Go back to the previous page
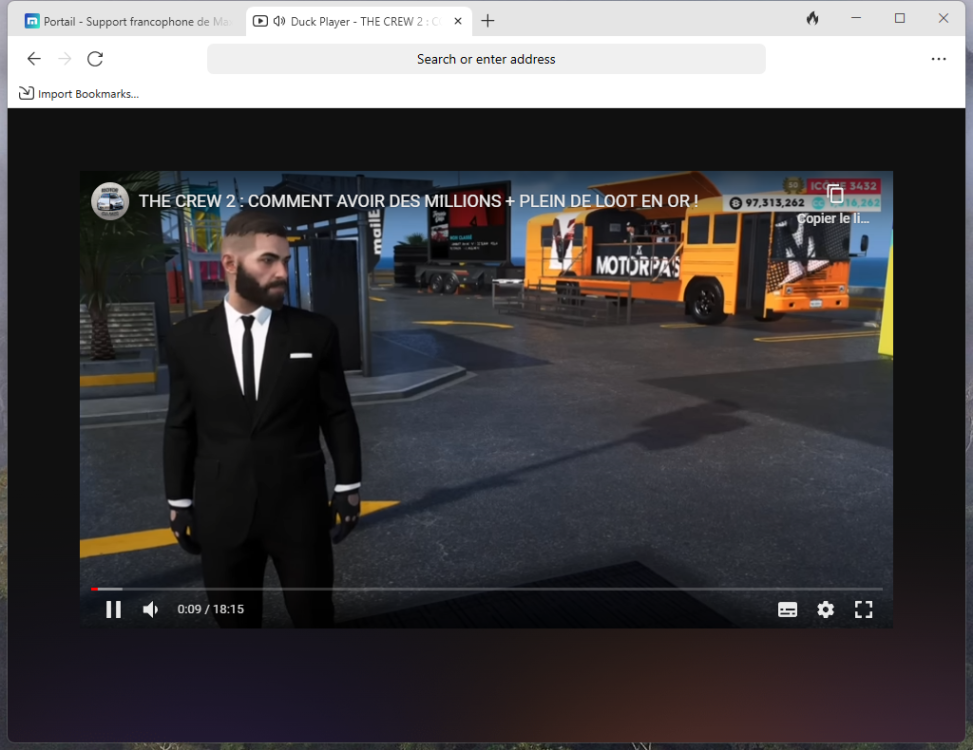 tap(34, 59)
